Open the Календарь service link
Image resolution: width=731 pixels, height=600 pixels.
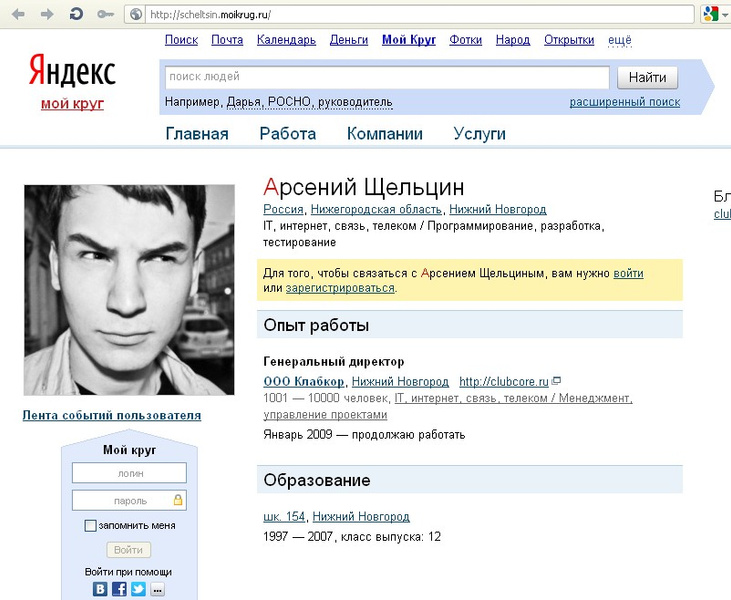(x=286, y=40)
